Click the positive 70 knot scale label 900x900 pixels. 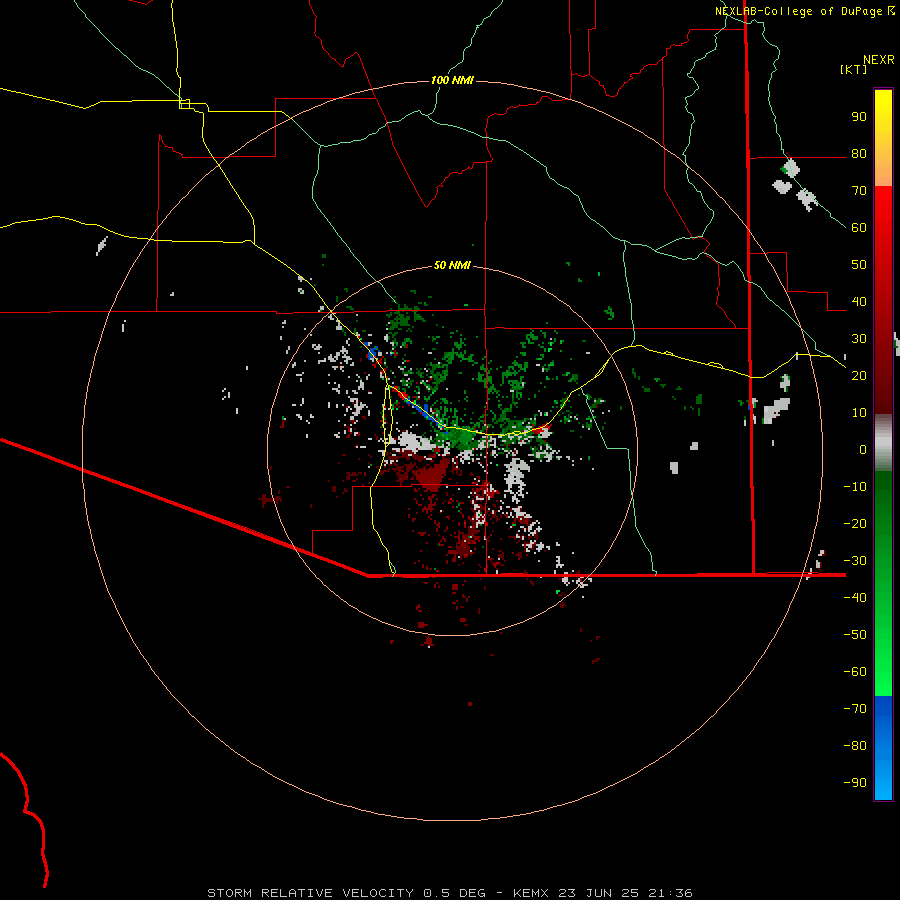pos(859,191)
